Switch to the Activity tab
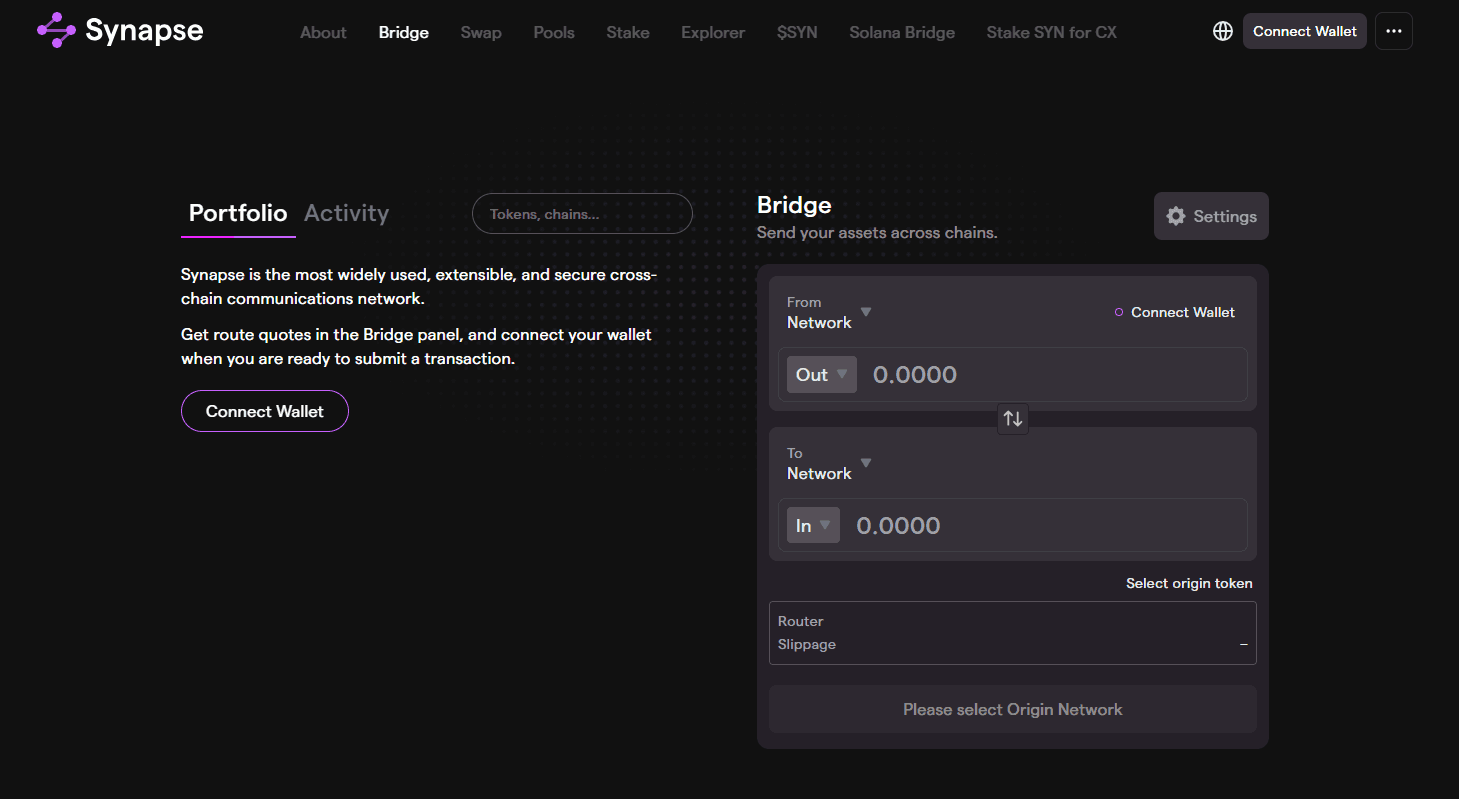Image resolution: width=1459 pixels, height=799 pixels. [347, 213]
